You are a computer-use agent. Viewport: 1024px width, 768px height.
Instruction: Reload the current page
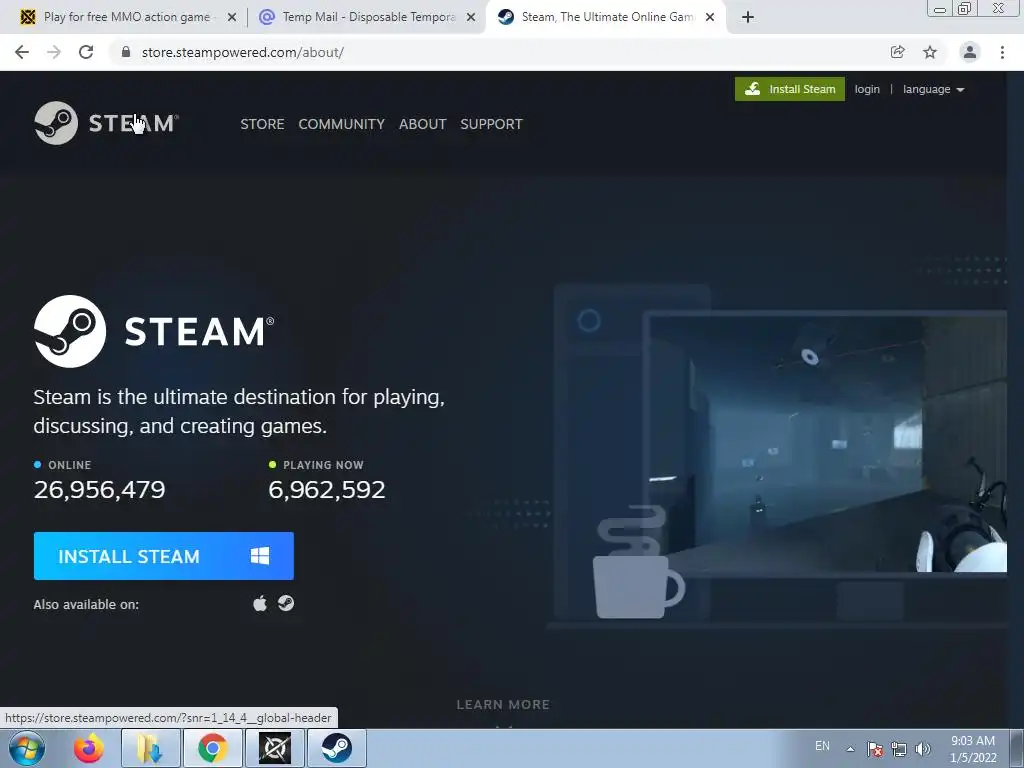click(86, 52)
